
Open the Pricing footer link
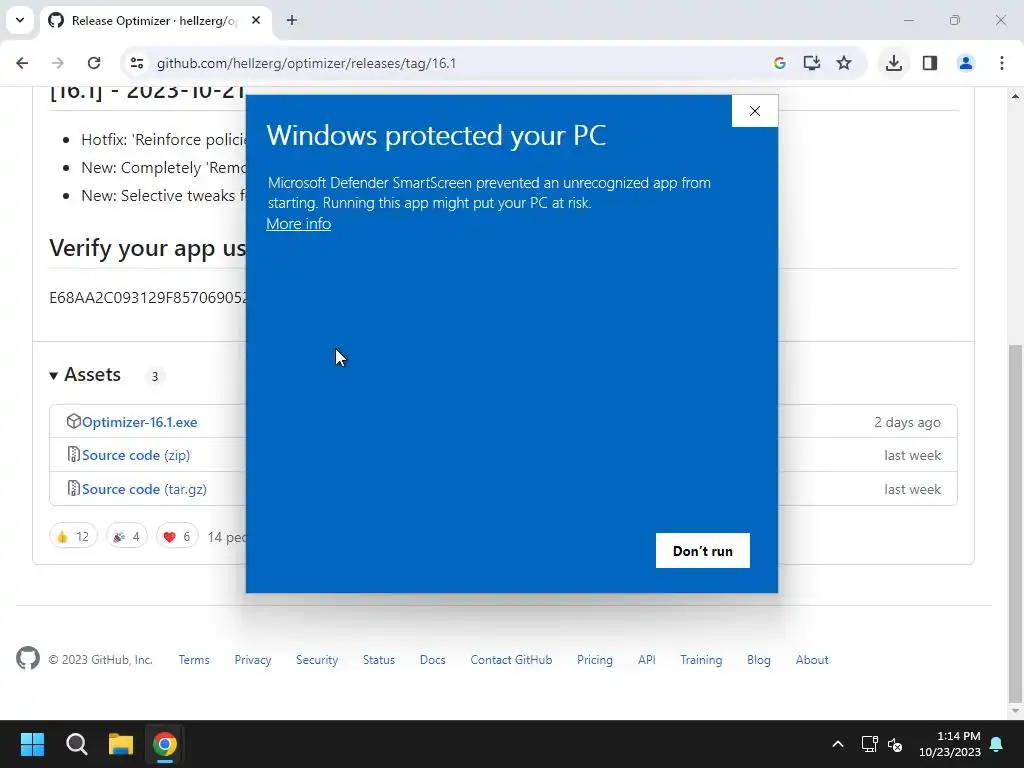pos(595,660)
